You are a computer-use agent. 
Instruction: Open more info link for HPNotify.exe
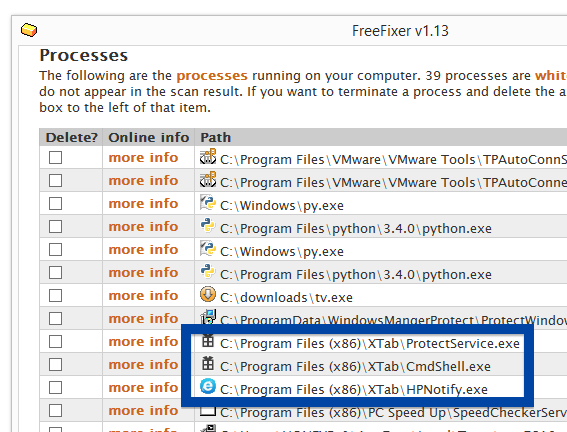point(143,387)
